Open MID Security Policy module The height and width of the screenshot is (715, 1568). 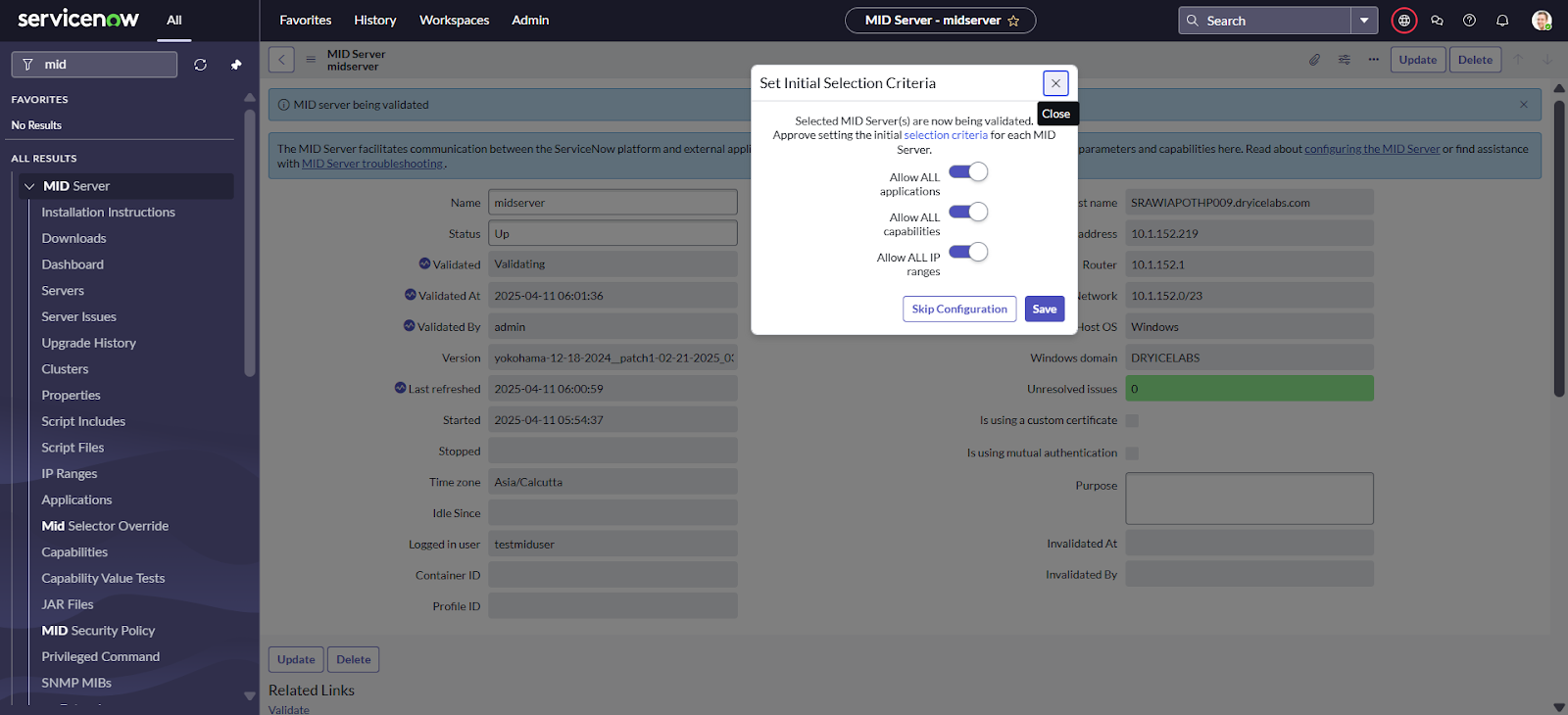pos(98,631)
